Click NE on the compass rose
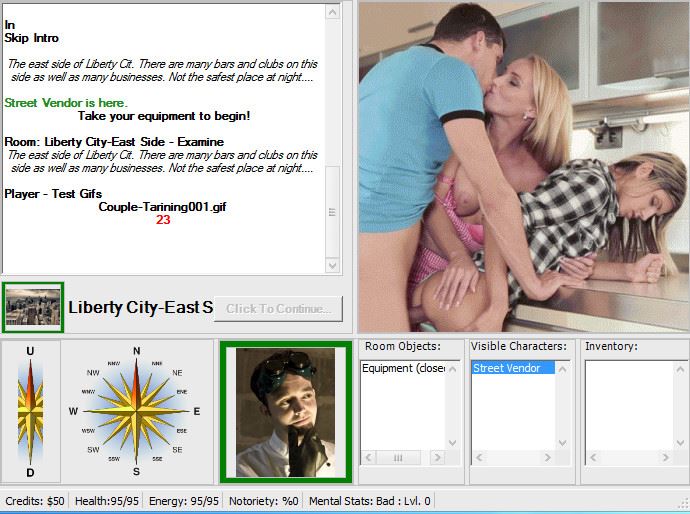The height and width of the screenshot is (514, 690). 177,372
